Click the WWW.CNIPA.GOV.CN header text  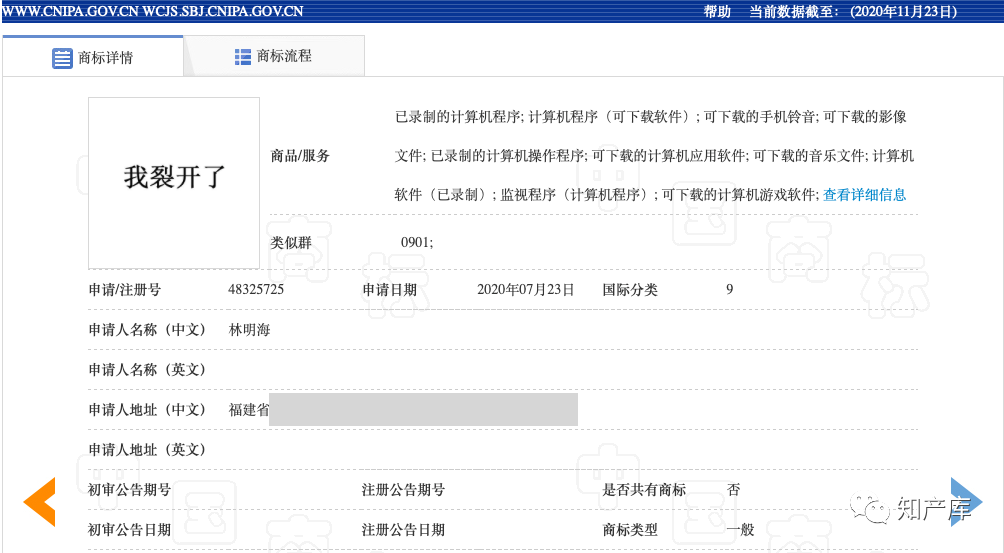pyautogui.click(x=70, y=12)
